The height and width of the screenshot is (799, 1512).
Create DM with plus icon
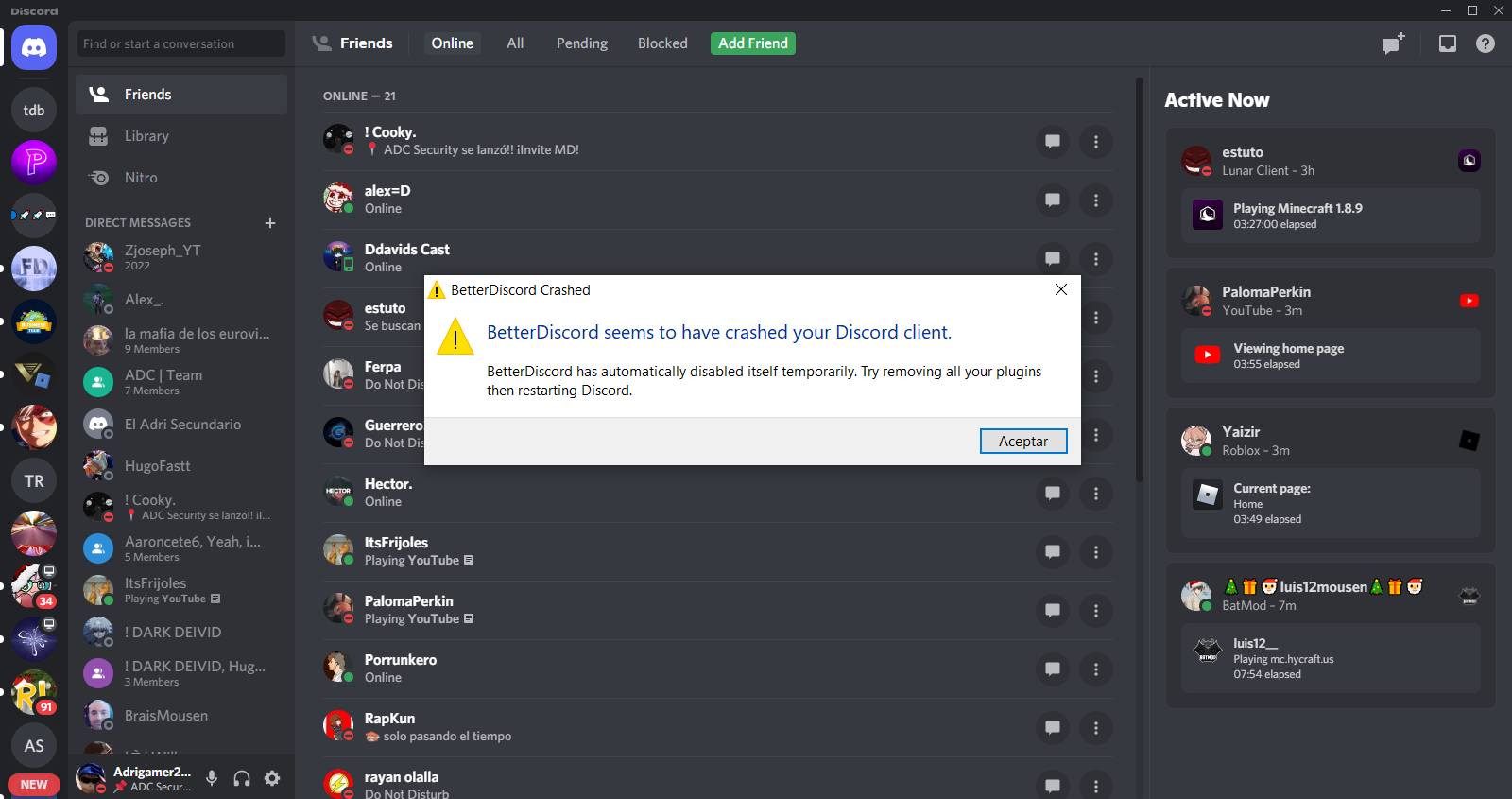pyautogui.click(x=270, y=223)
